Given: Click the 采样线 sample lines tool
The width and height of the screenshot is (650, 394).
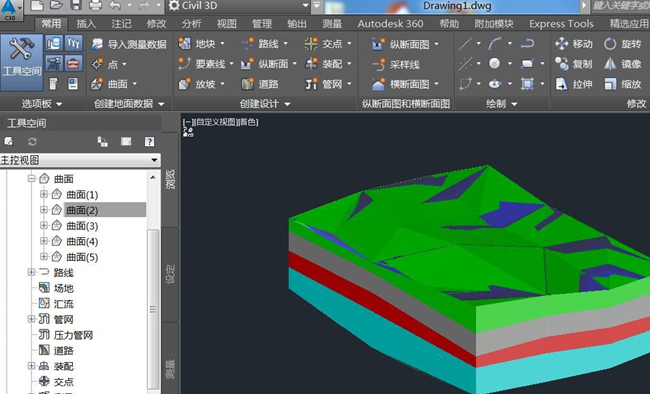Looking at the screenshot, I should tap(396, 64).
